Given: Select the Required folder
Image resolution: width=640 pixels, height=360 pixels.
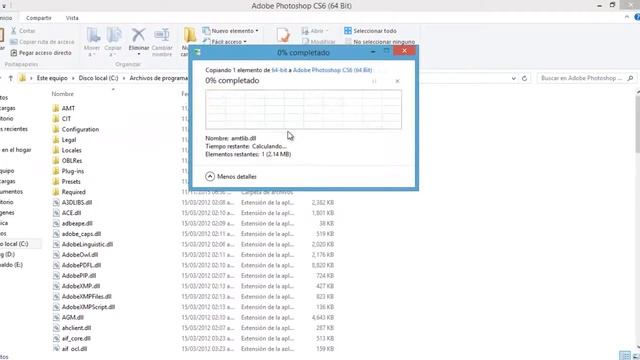Looking at the screenshot, I should pyautogui.click(x=69, y=192).
